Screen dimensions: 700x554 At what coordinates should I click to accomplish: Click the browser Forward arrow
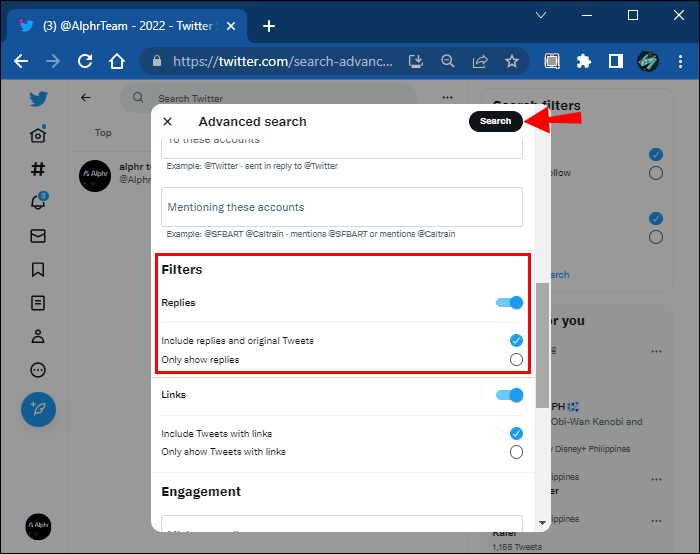pyautogui.click(x=53, y=61)
